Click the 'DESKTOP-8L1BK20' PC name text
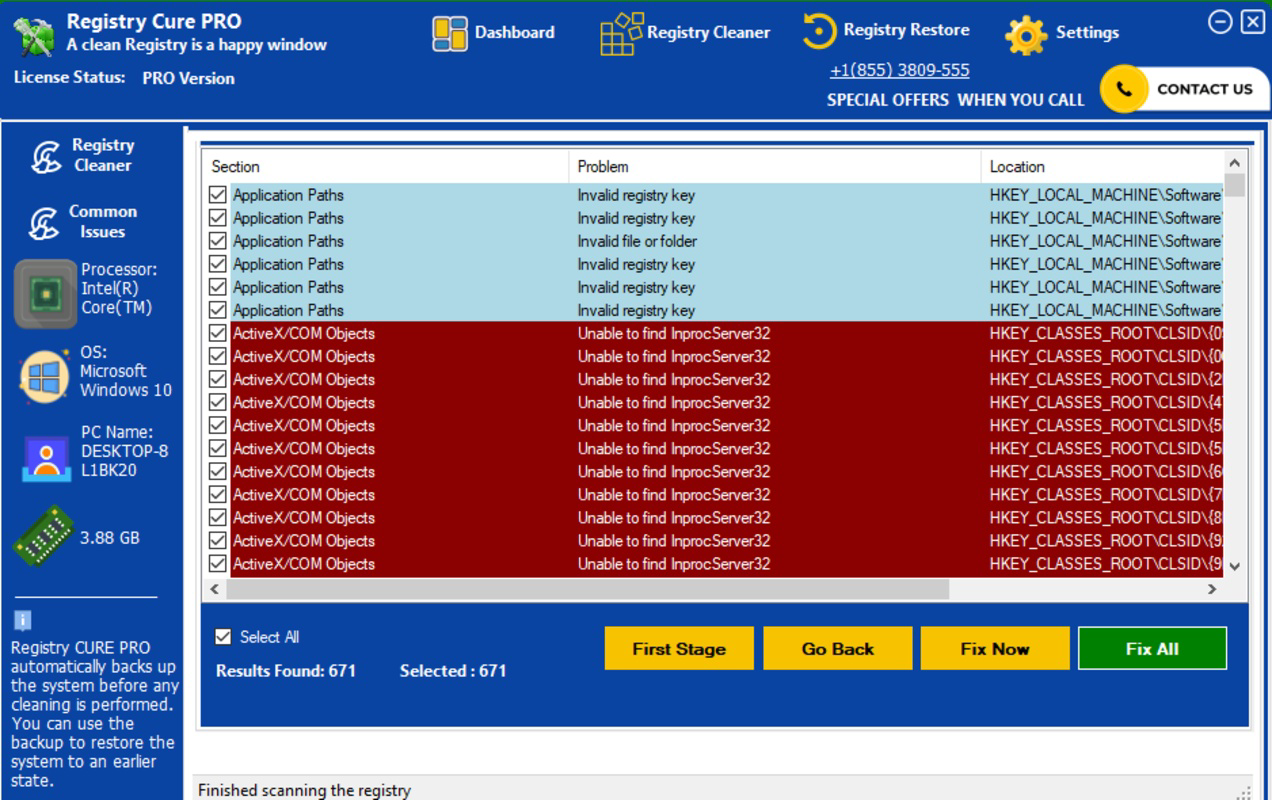Viewport: 1272px width, 800px height. [x=125, y=460]
